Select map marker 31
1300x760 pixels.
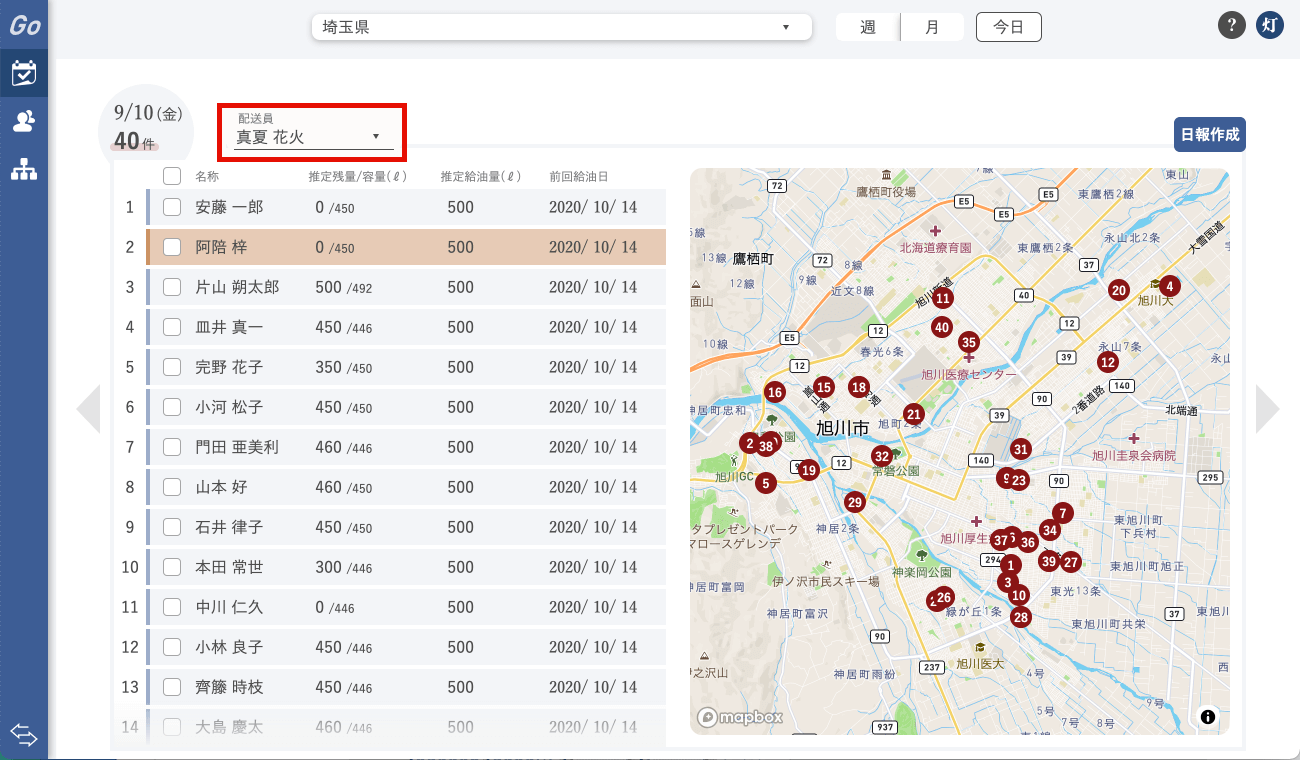(x=1020, y=450)
